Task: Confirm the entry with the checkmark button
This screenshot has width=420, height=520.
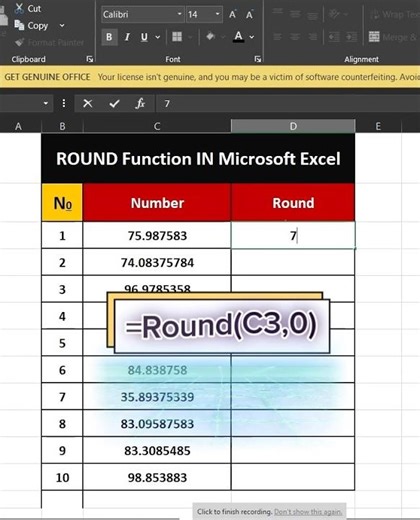Action: 114,104
